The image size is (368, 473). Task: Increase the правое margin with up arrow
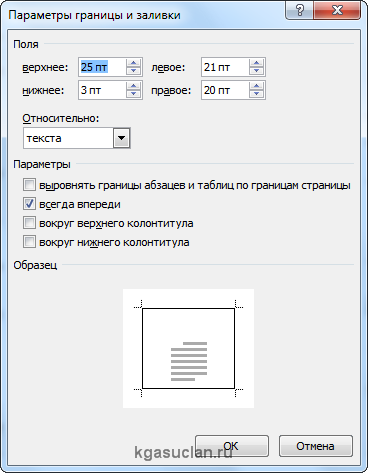point(256,86)
